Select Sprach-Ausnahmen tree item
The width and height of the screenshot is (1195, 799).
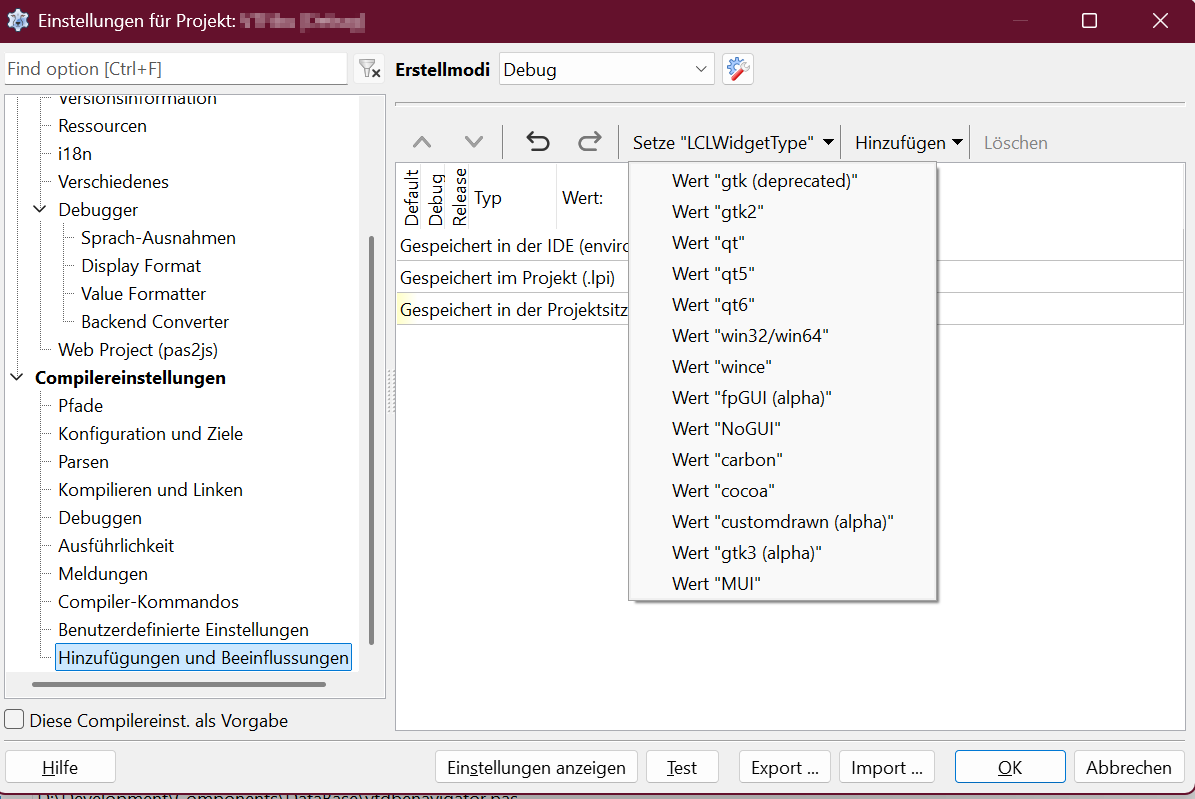click(158, 238)
